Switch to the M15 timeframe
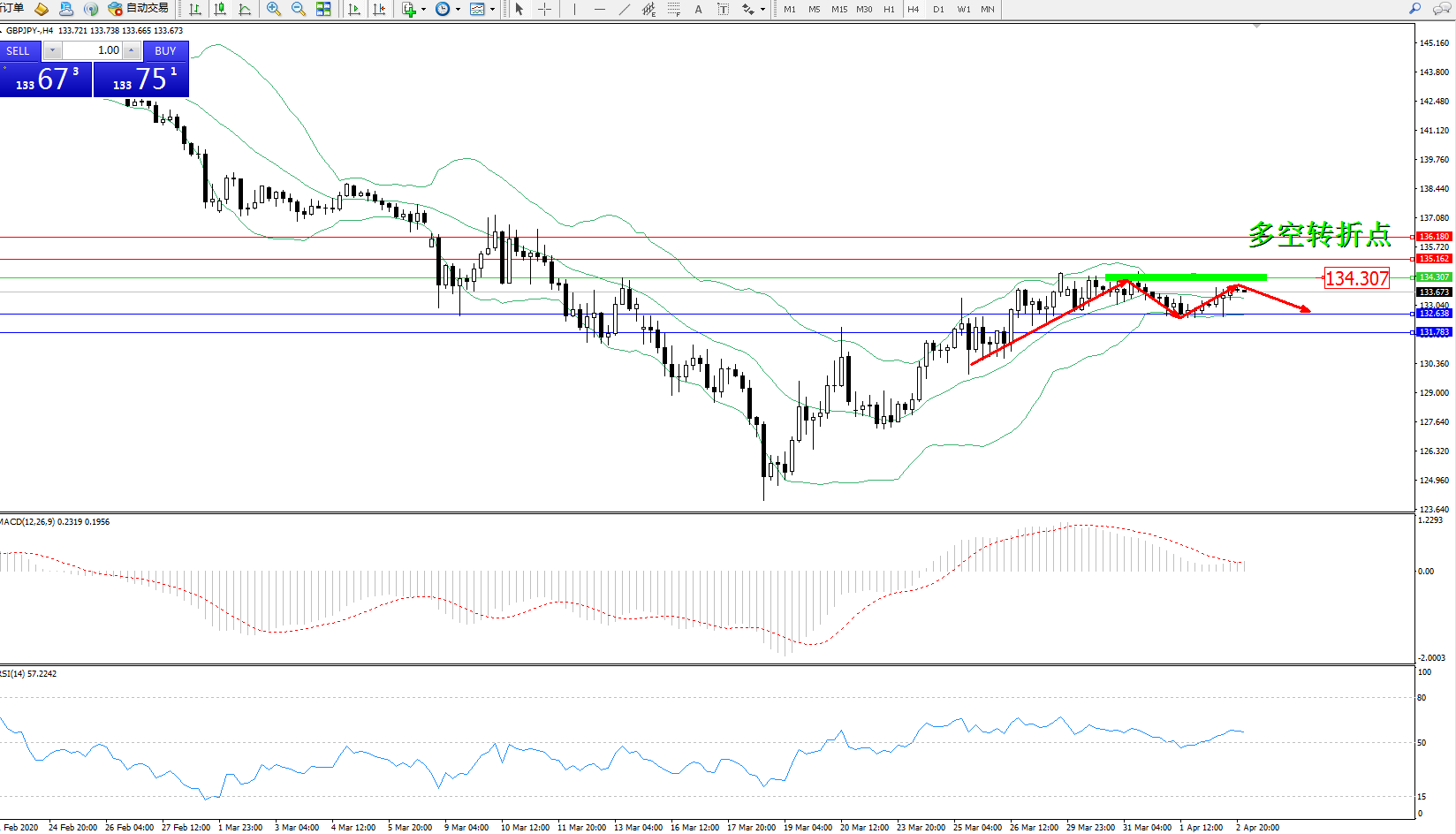Screen dimensions: 1456x834 pyautogui.click(x=839, y=9)
